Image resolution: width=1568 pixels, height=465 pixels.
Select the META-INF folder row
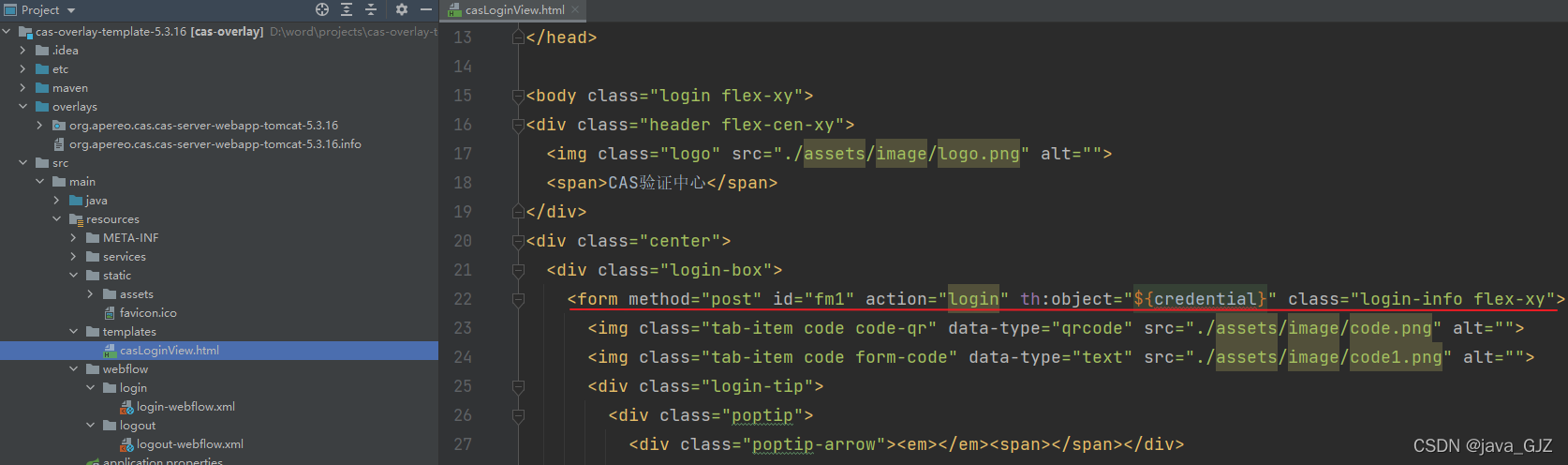219,238
